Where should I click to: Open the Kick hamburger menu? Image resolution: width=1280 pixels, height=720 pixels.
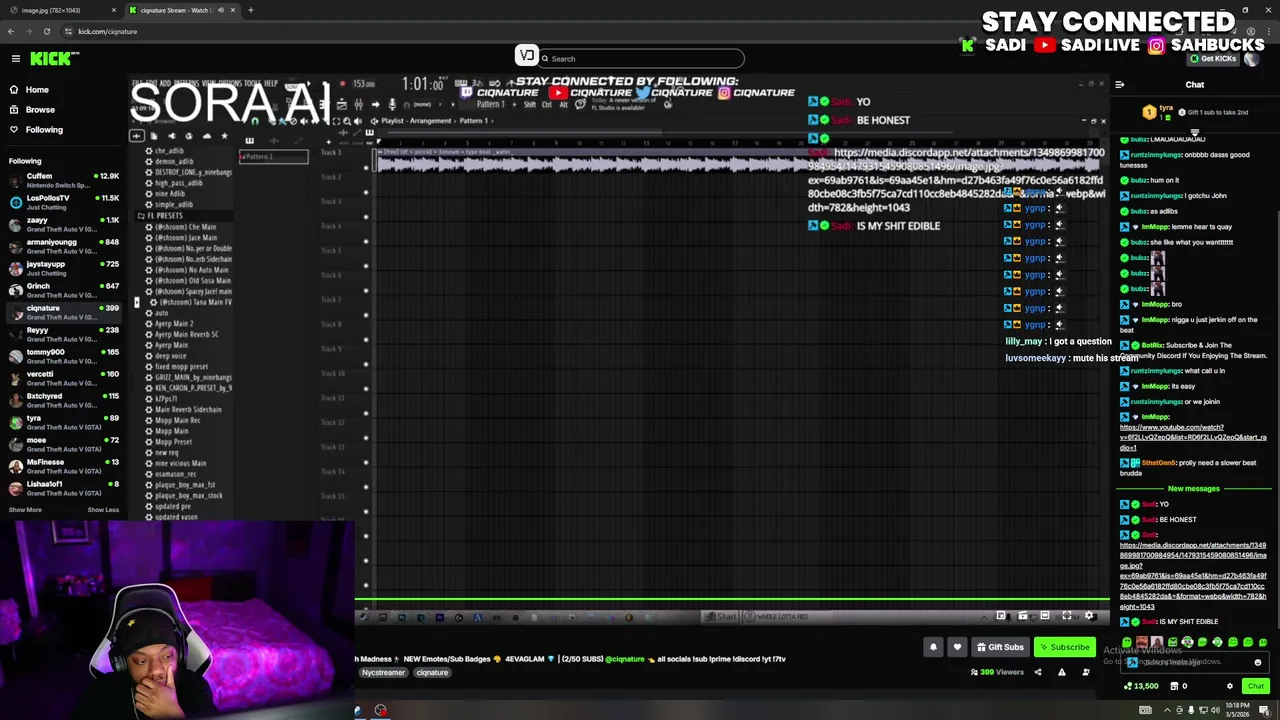(x=16, y=59)
